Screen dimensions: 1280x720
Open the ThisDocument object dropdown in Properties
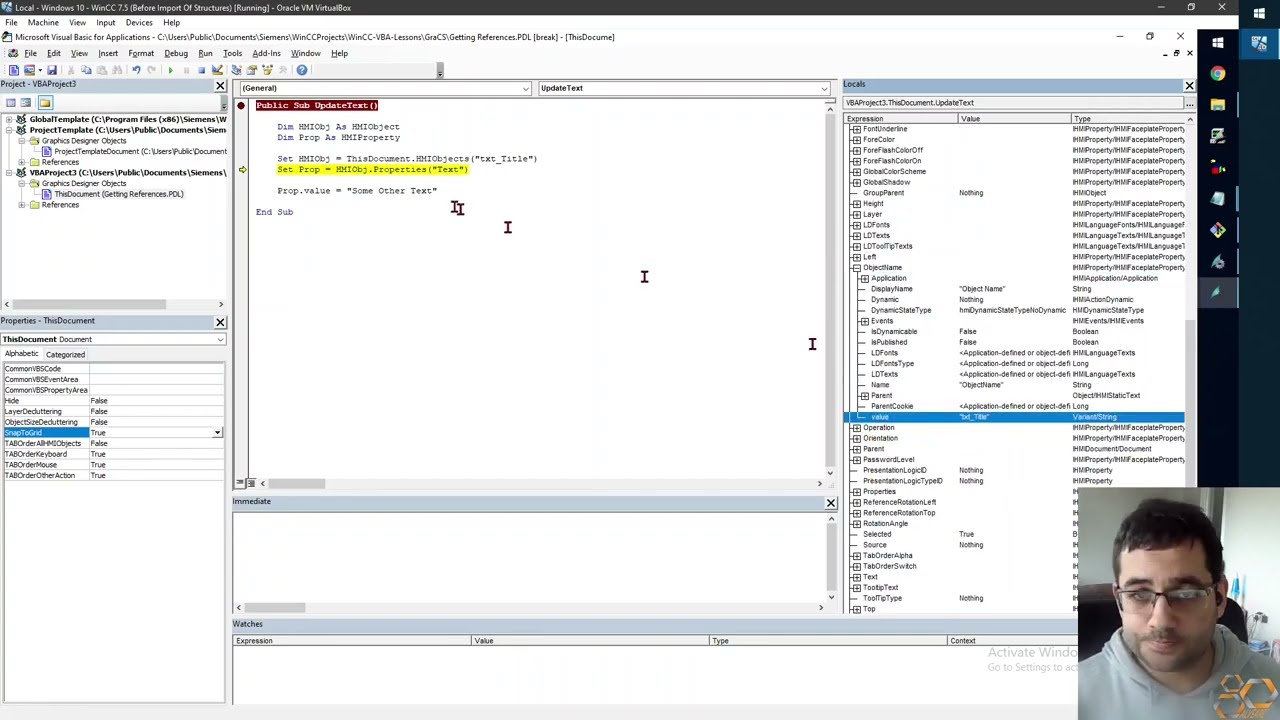(220, 339)
